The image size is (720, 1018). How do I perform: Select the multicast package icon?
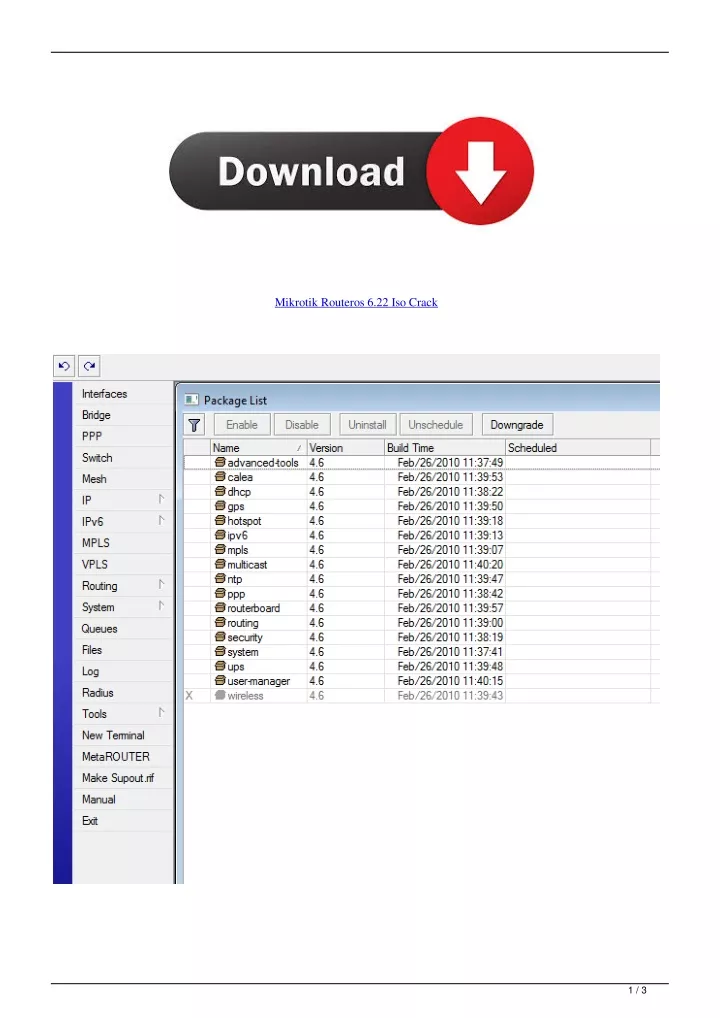pos(220,564)
